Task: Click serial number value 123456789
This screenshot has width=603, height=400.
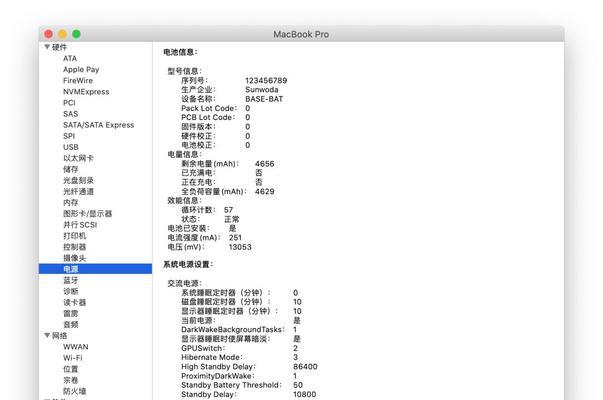Action: (266, 81)
